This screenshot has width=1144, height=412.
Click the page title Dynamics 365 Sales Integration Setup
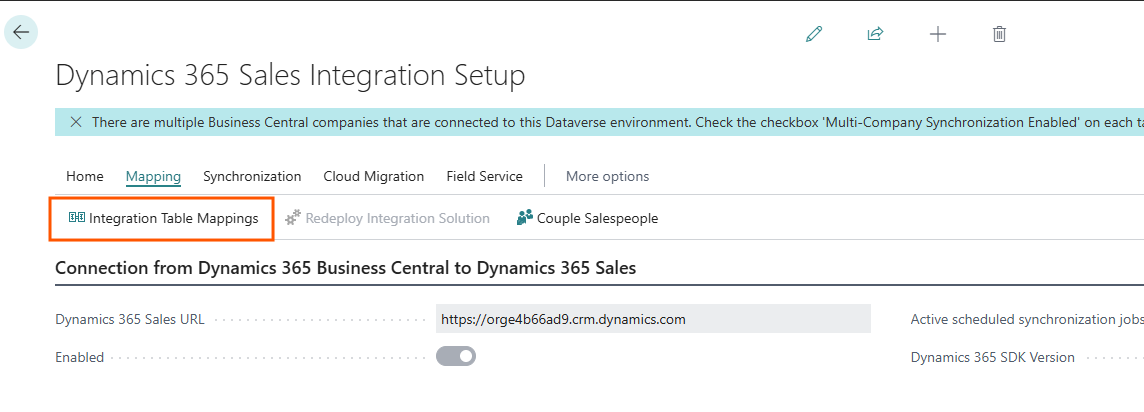pyautogui.click(x=290, y=76)
